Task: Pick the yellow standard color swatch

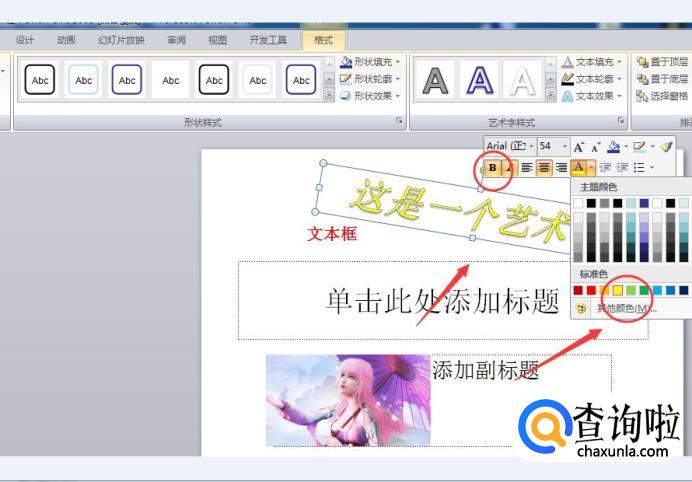Action: [x=618, y=290]
